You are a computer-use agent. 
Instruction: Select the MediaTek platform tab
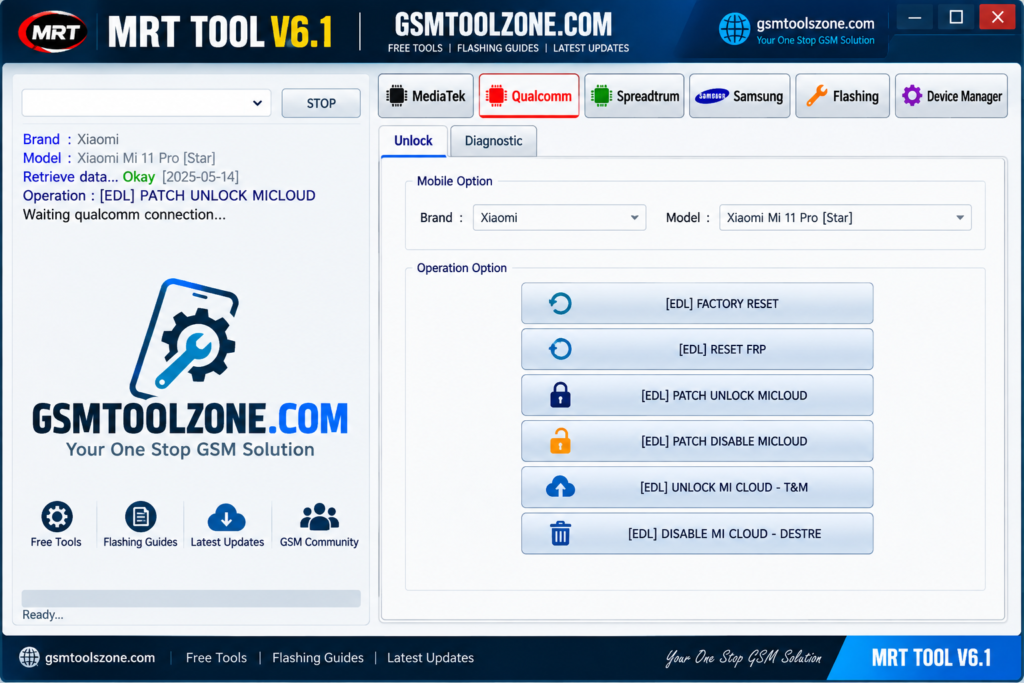pos(426,96)
